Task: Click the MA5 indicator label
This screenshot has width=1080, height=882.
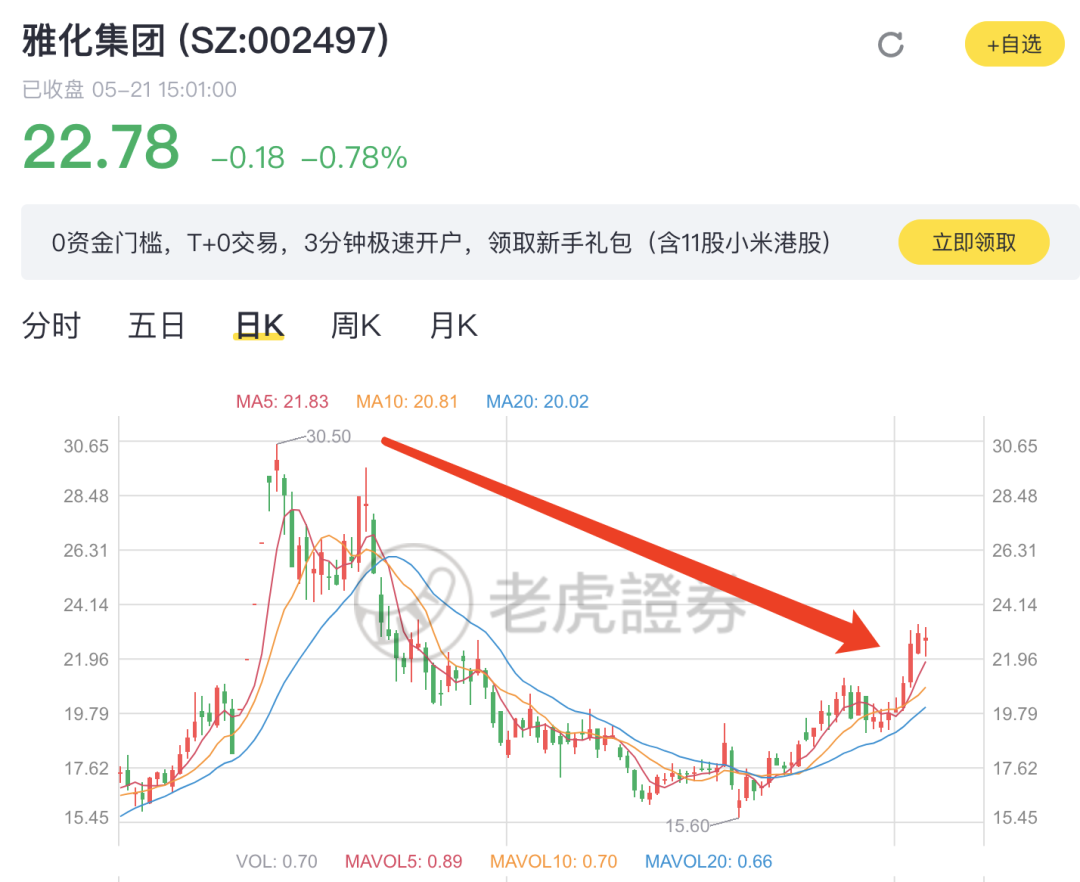Action: [282, 401]
